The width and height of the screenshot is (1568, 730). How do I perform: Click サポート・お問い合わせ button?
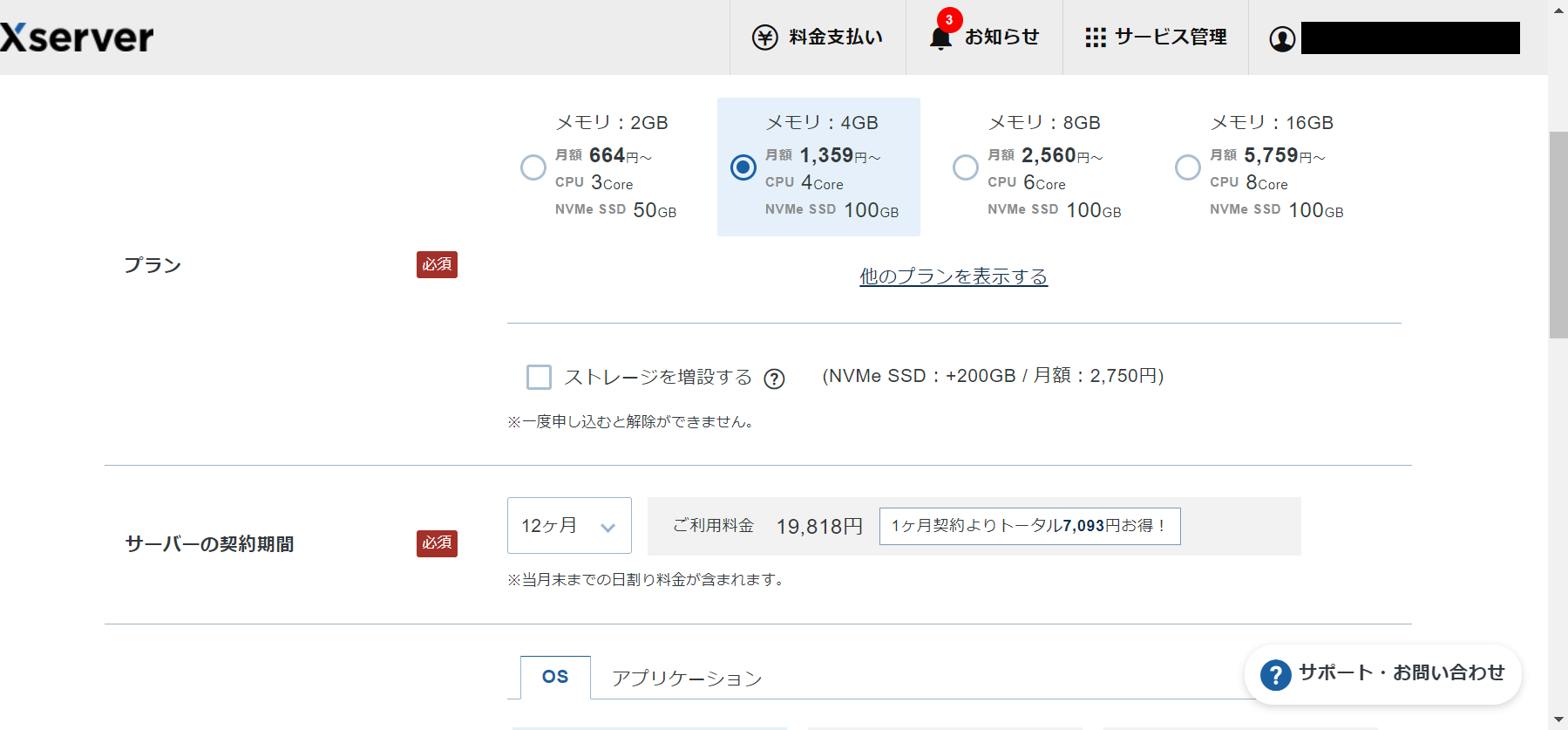[1383, 674]
